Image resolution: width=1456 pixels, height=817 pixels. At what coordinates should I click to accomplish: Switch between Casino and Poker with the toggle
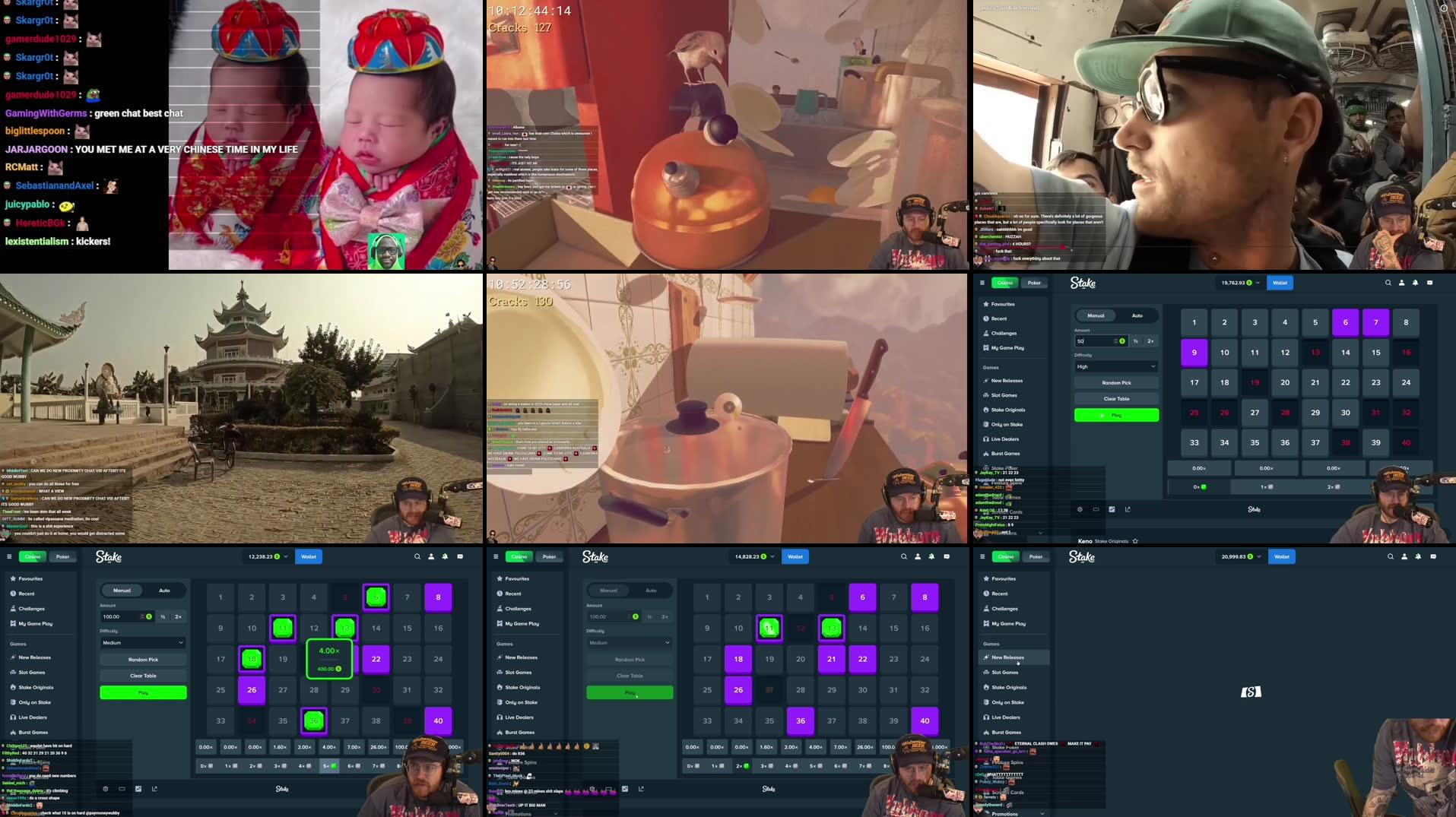click(1019, 283)
